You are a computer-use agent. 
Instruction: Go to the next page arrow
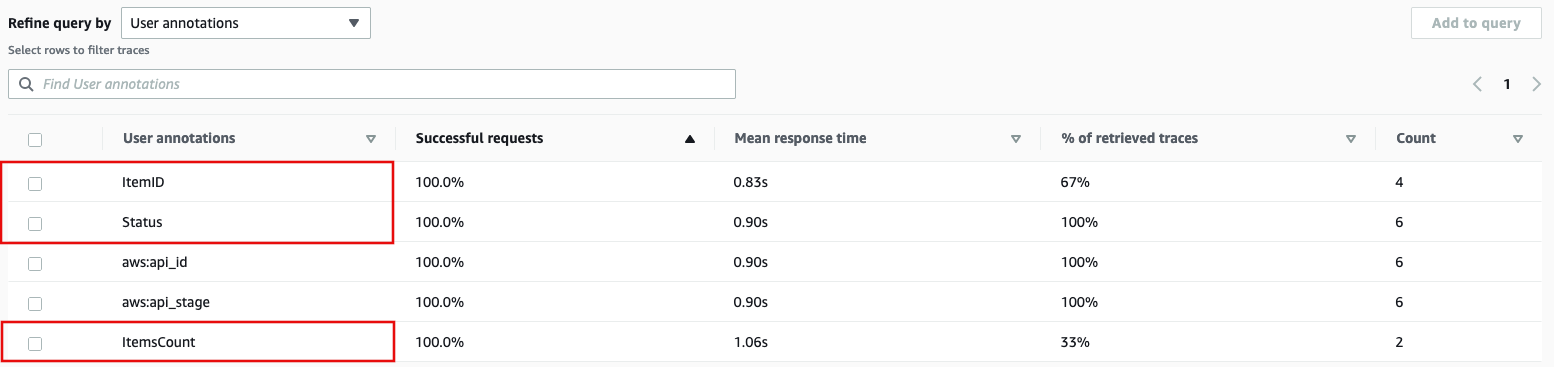(1536, 85)
